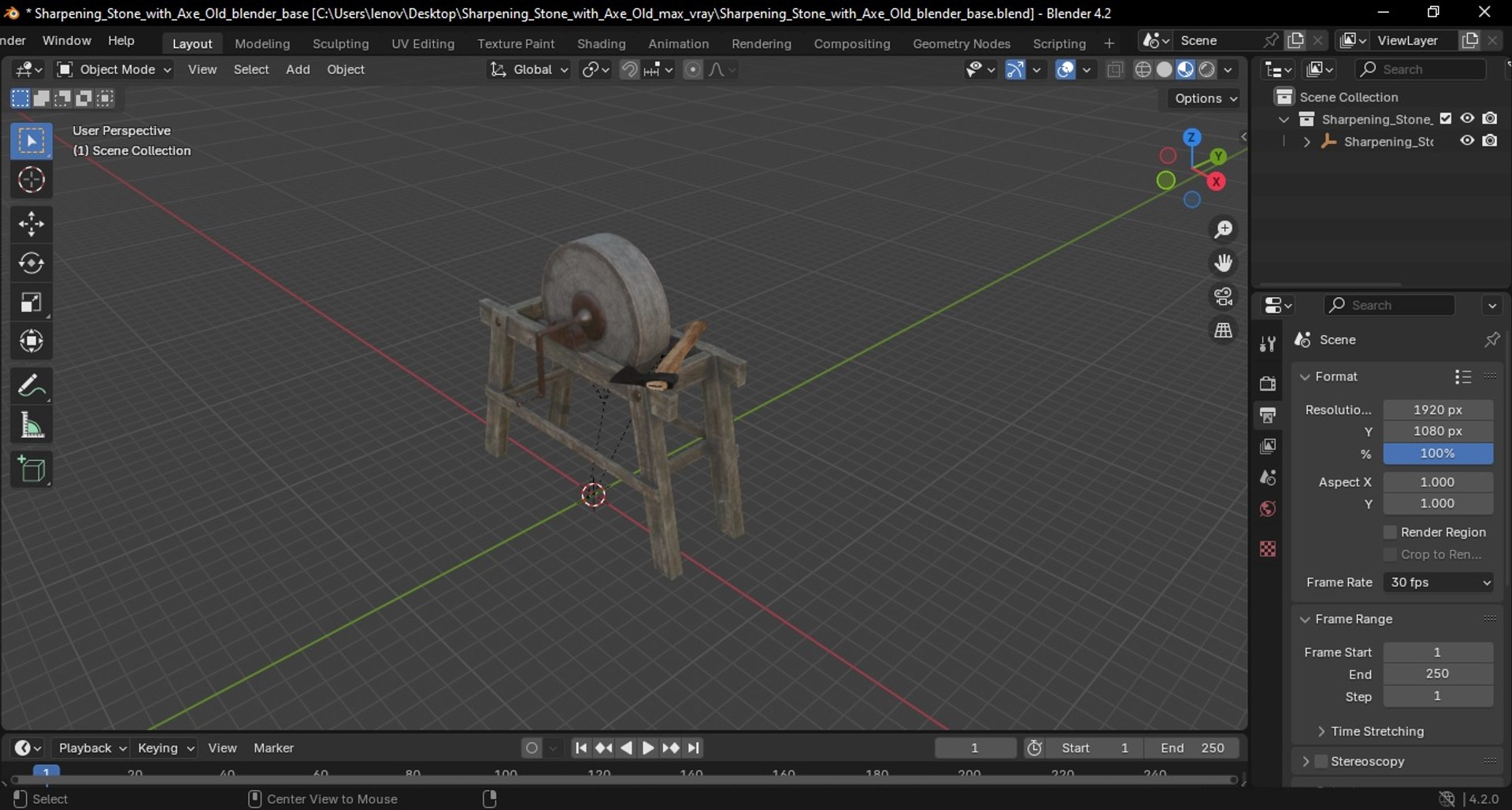Image resolution: width=1512 pixels, height=810 pixels.
Task: Toggle viewport gizmos
Action: coord(1016,69)
